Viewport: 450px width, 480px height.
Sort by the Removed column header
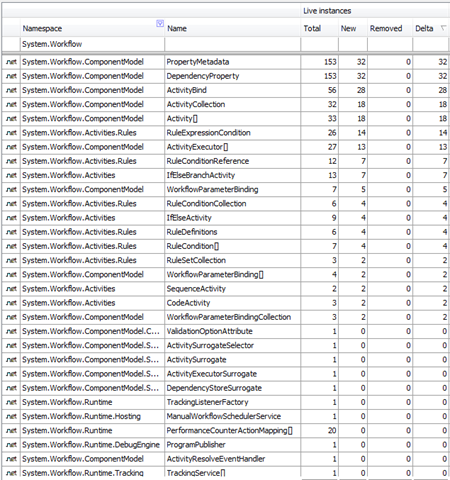pos(390,28)
